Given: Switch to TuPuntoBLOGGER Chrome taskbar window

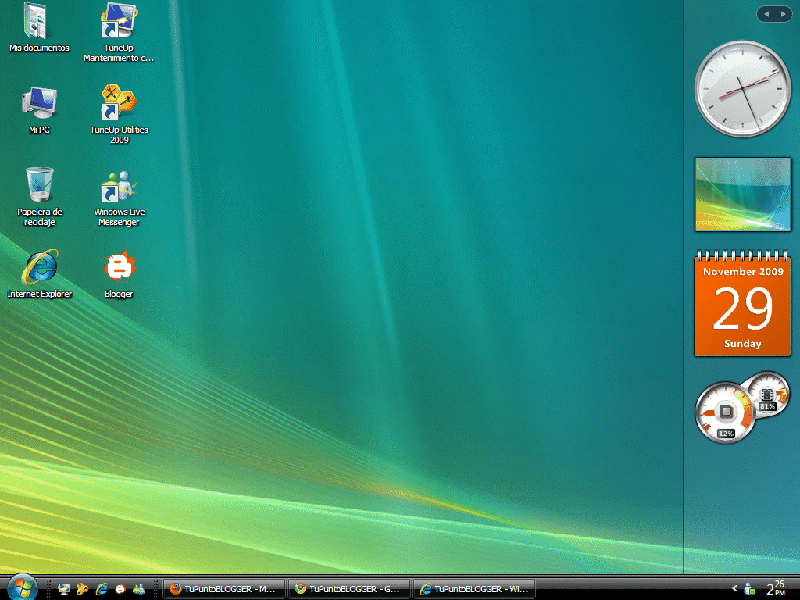Looking at the screenshot, I should click(349, 589).
